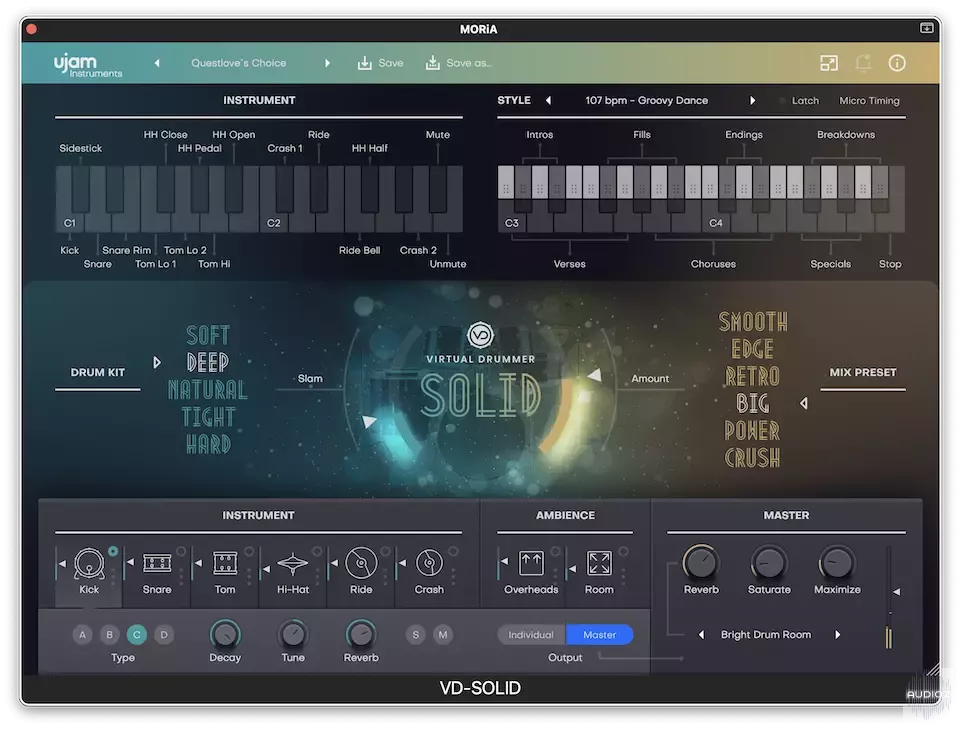Click the title bar collapse icon
Viewport: 961px width, 729px height.
pos(927,28)
